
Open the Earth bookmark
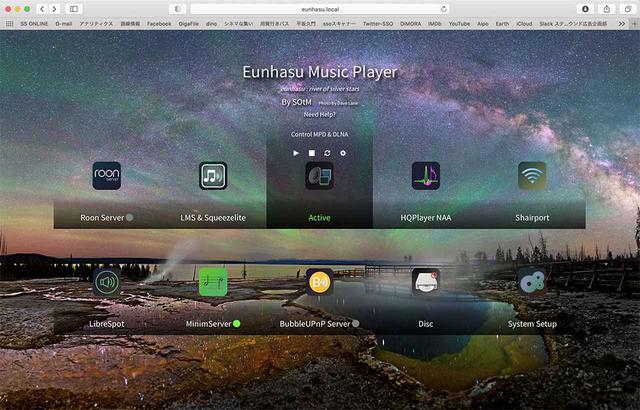(502, 24)
